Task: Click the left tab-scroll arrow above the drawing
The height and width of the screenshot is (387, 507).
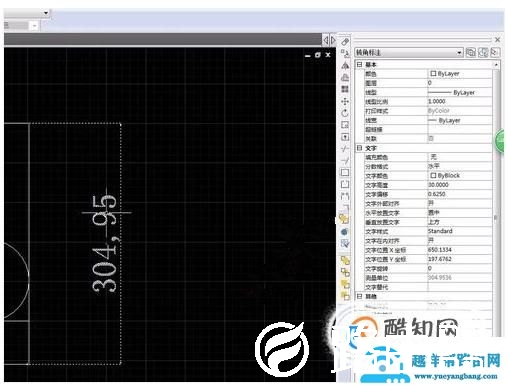Action: [x=326, y=40]
